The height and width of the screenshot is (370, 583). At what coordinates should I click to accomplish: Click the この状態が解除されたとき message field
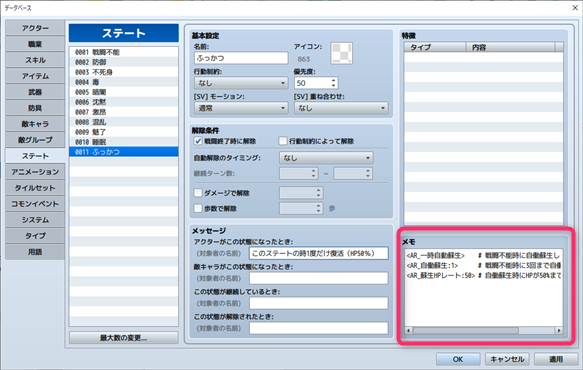[x=319, y=328]
